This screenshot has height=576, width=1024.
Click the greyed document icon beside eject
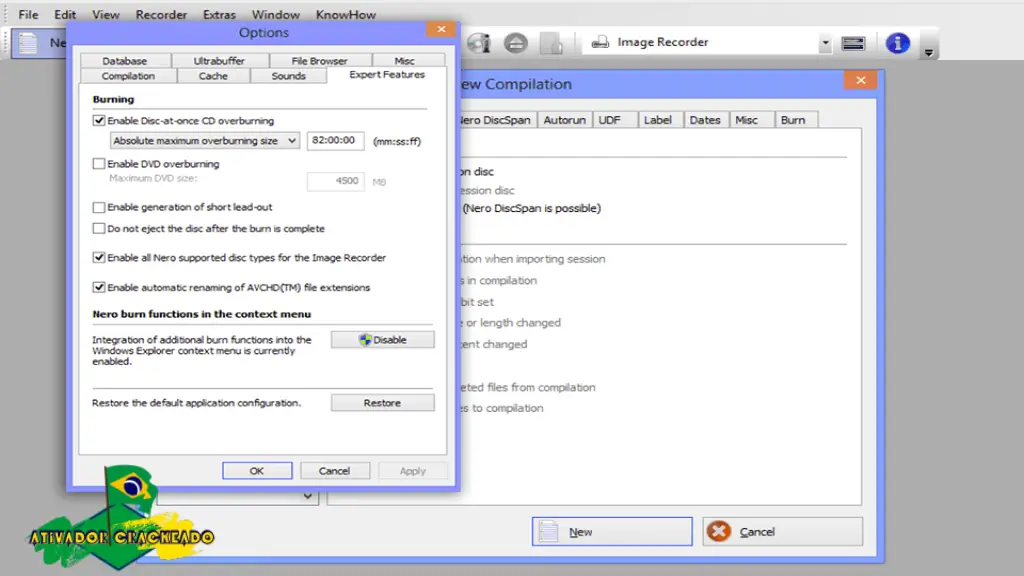[551, 43]
